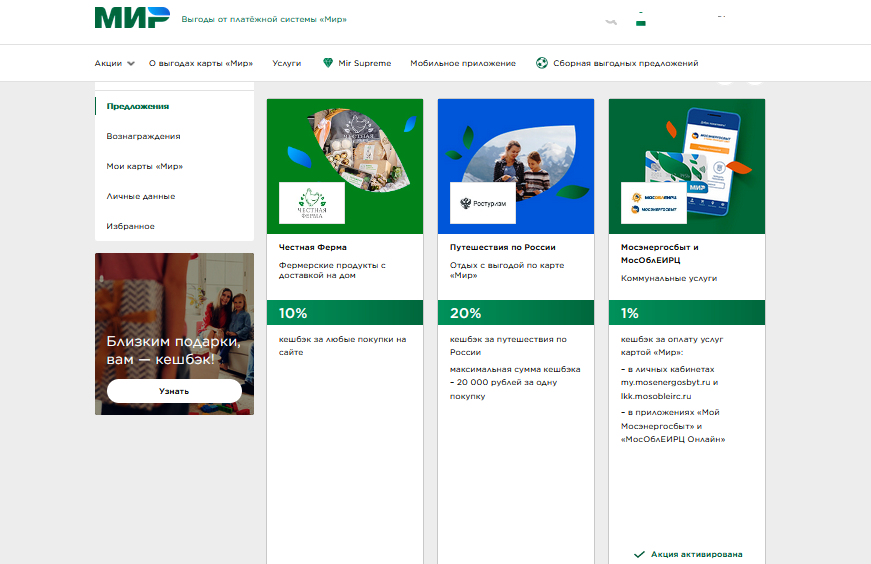
Task: Click the Путешествия по России card image
Action: coord(516,166)
